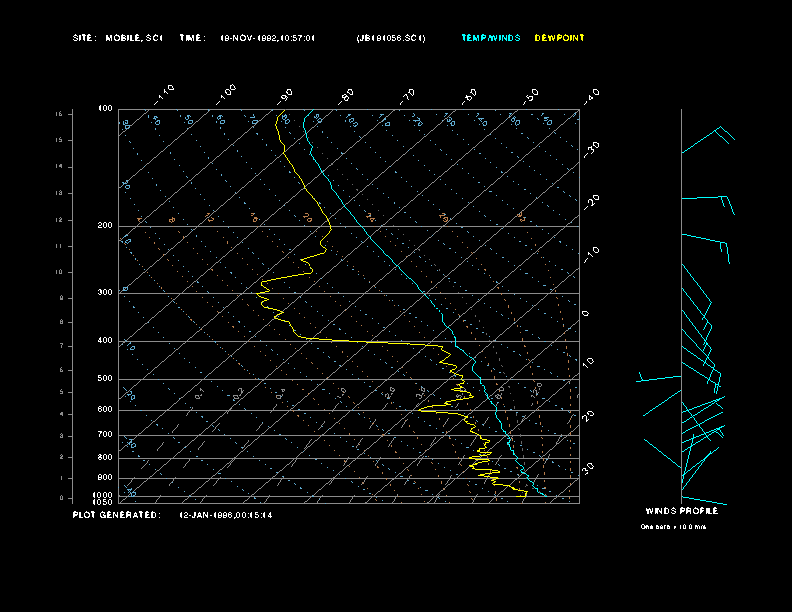Click the 100 pressure label at chart top
The image size is (792, 612).
point(105,108)
